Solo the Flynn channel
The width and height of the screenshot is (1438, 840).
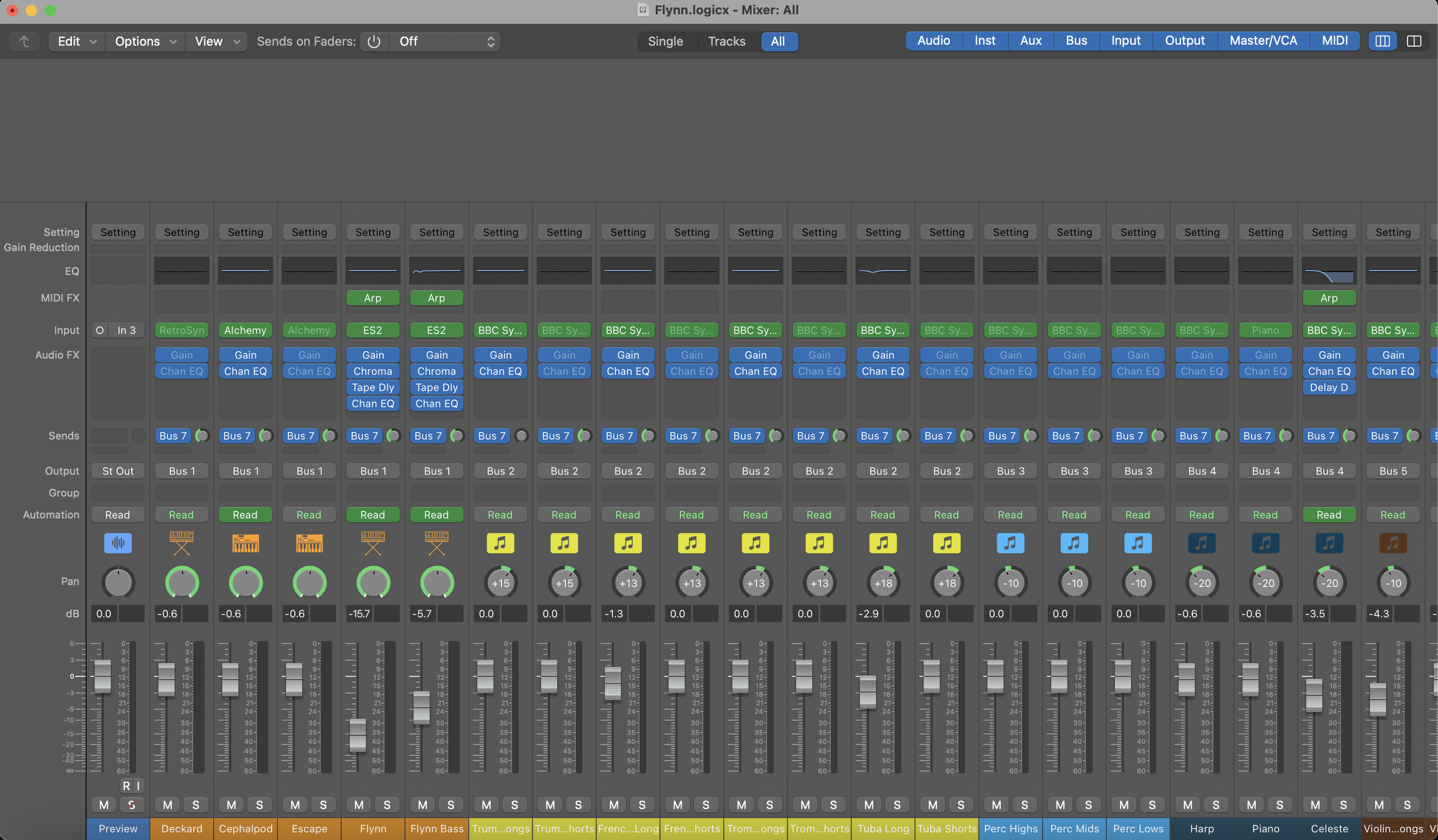(387, 805)
